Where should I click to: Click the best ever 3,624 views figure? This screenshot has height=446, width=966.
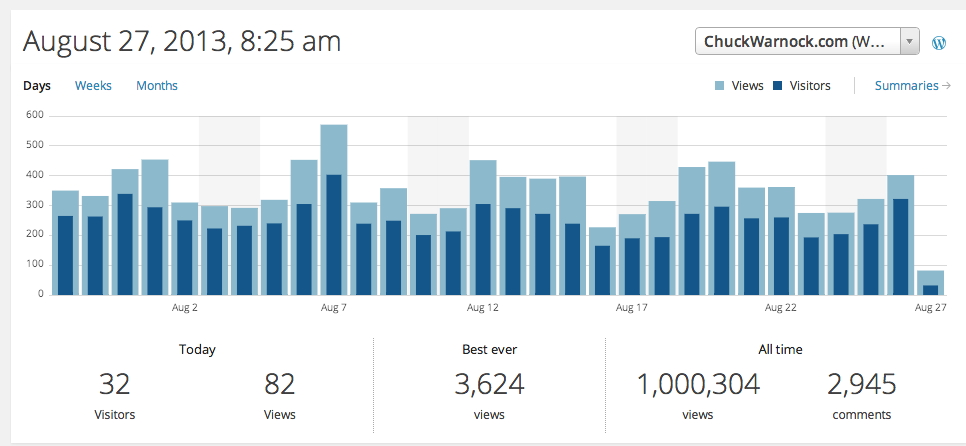[x=489, y=384]
